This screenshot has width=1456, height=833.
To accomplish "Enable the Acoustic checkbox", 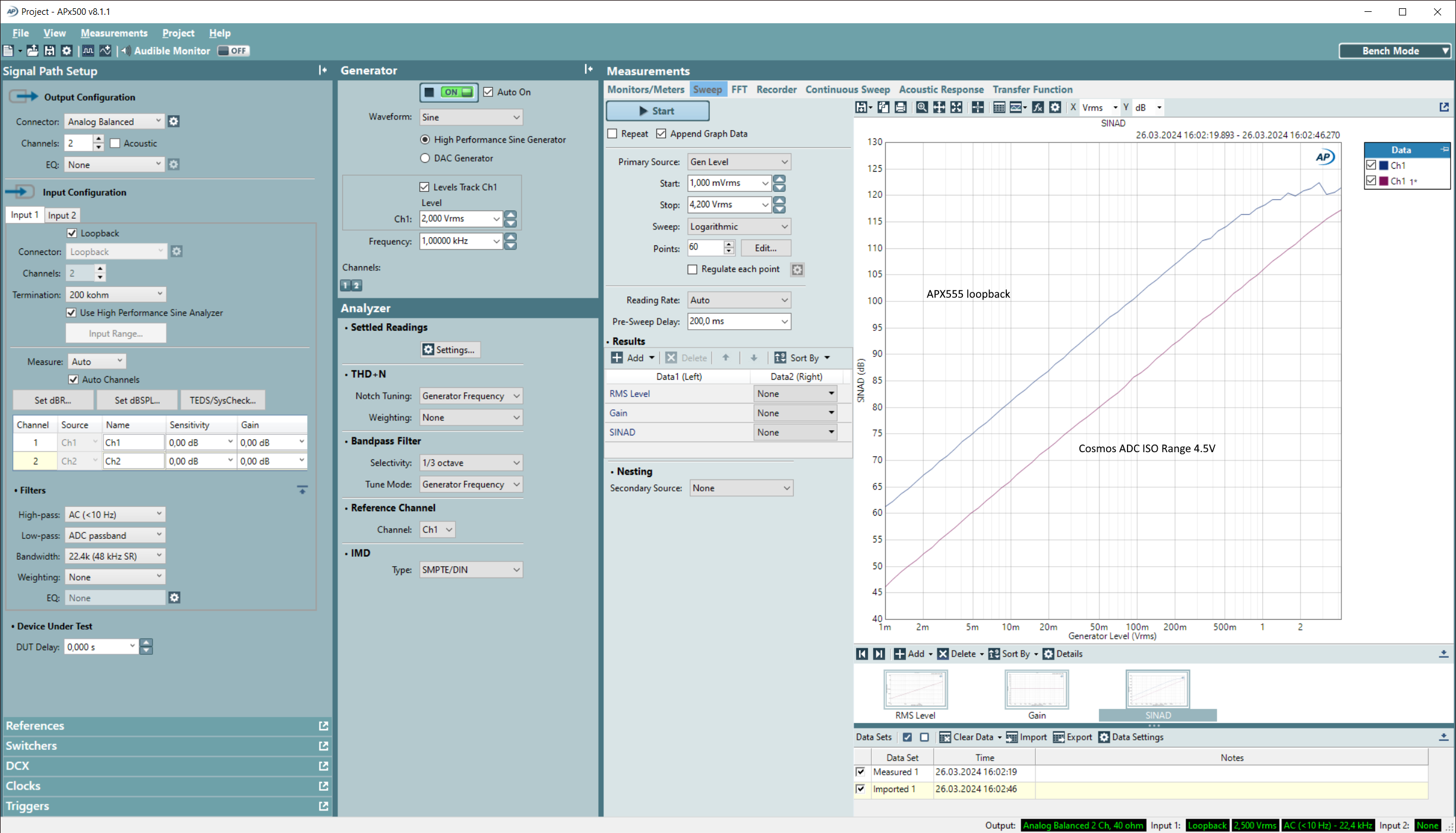I will click(x=115, y=143).
